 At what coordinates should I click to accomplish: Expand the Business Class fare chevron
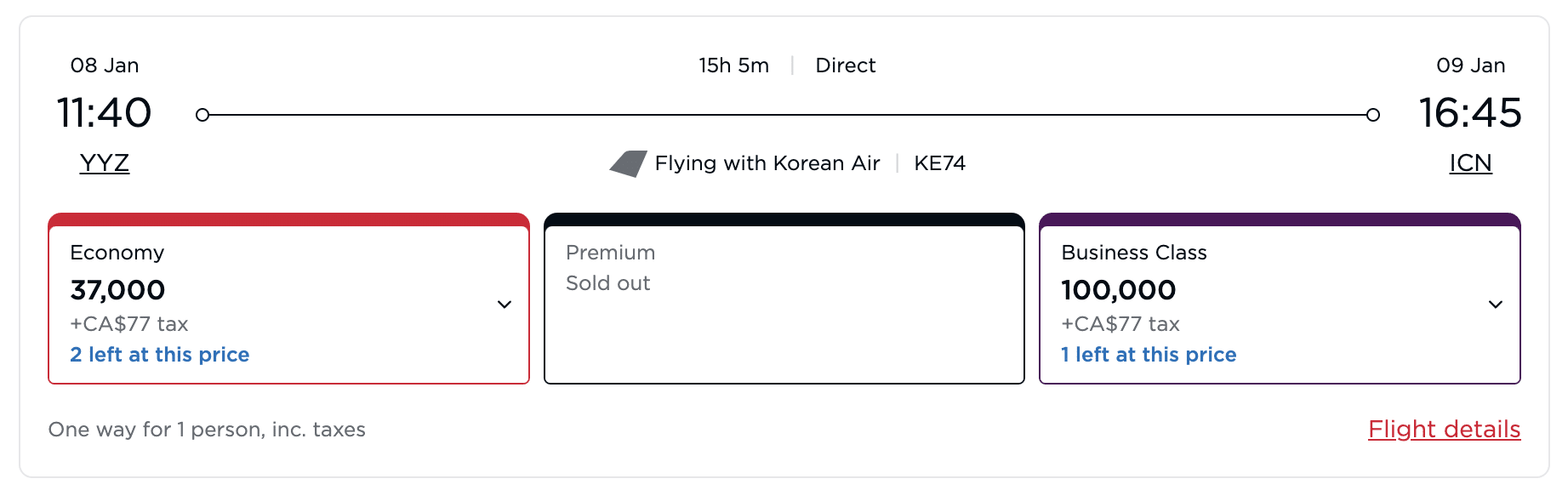tap(1495, 305)
